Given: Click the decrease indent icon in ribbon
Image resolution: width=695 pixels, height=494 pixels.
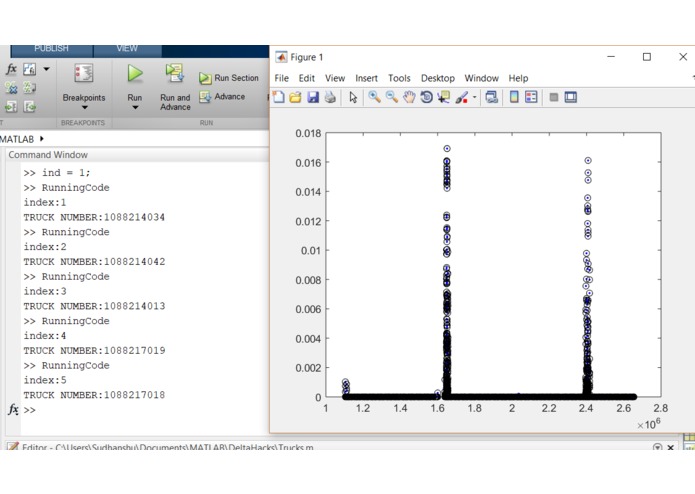Looking at the screenshot, I should (x=30, y=106).
